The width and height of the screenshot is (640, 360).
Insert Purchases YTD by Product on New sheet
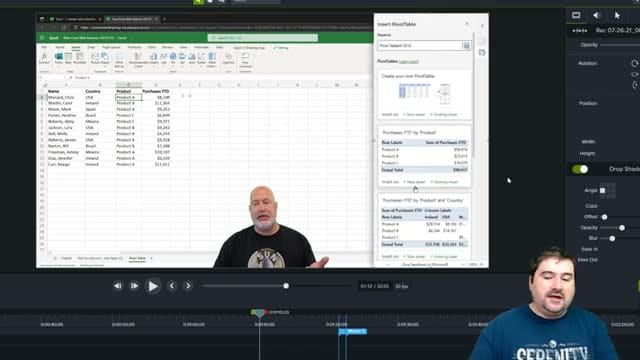coord(414,182)
